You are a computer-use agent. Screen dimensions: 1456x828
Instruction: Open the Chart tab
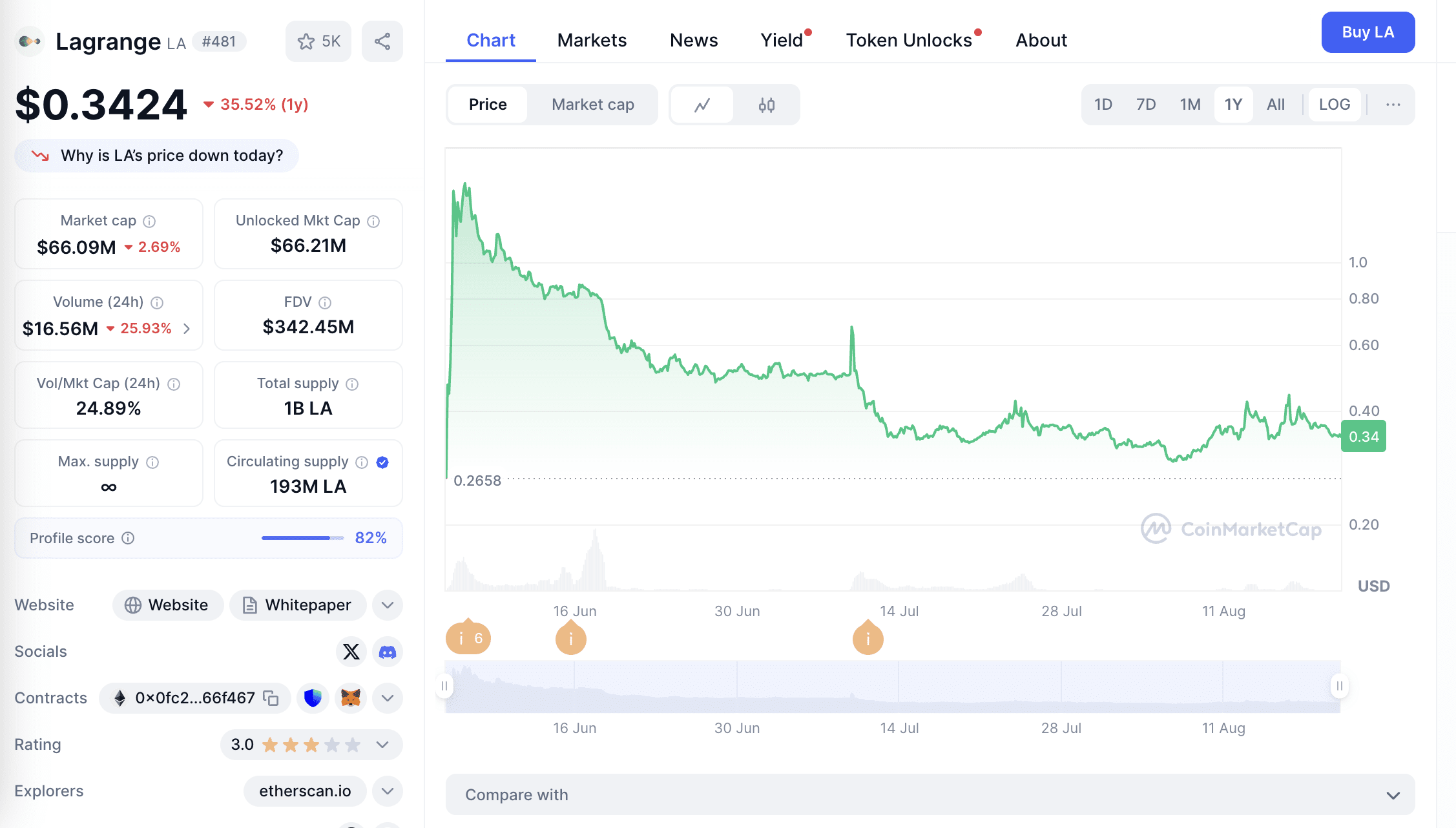(x=491, y=40)
